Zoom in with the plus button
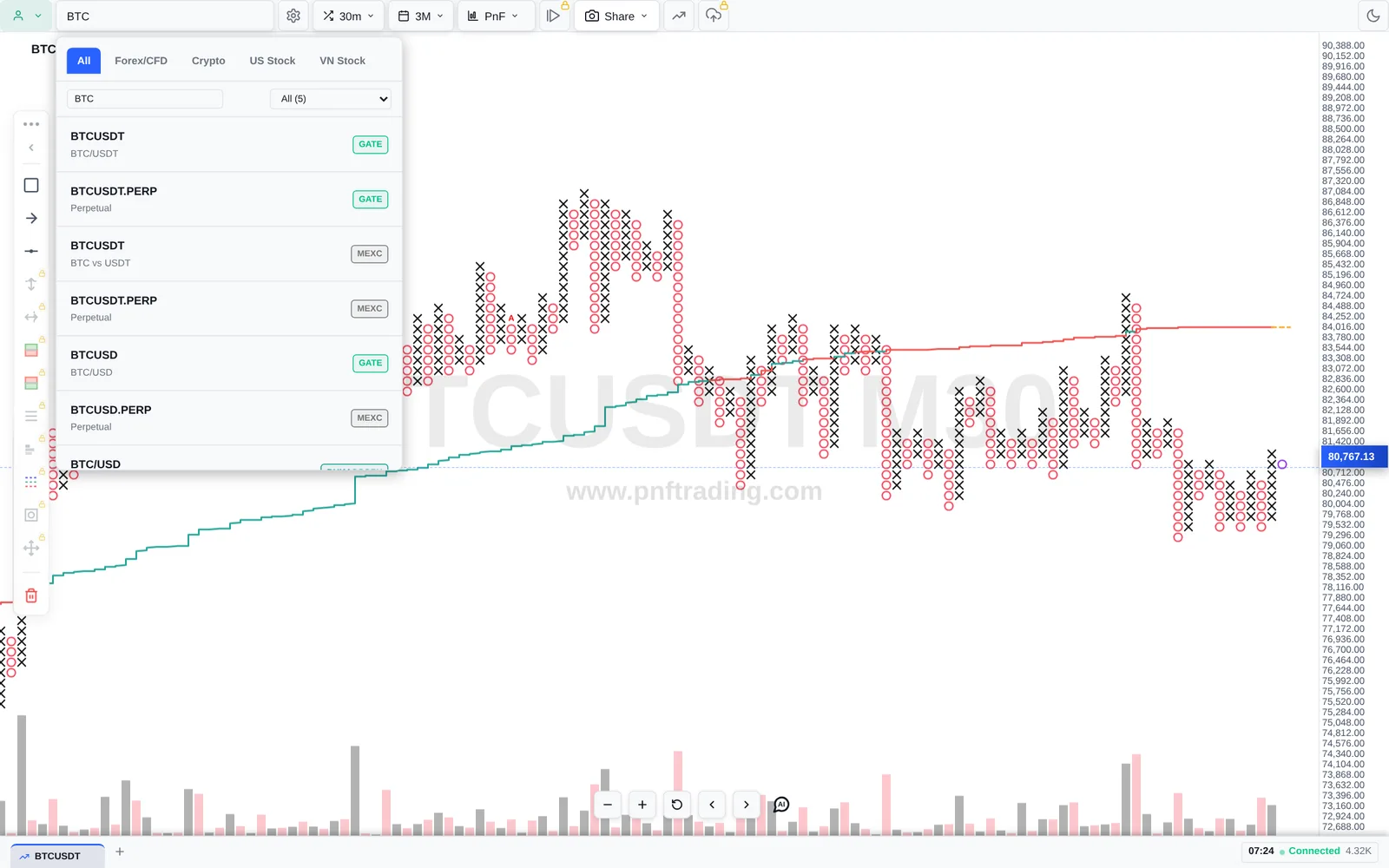The height and width of the screenshot is (868, 1389). pyautogui.click(x=642, y=805)
